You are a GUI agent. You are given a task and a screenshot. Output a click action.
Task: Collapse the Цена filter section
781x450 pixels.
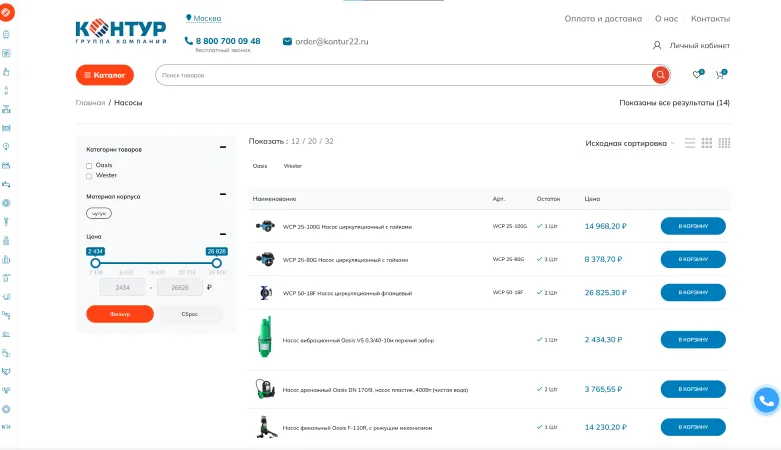(x=223, y=234)
